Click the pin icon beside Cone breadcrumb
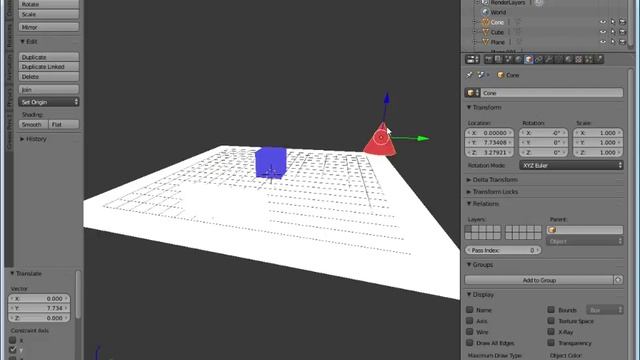Viewport: 640px width, 360px height. pos(469,75)
